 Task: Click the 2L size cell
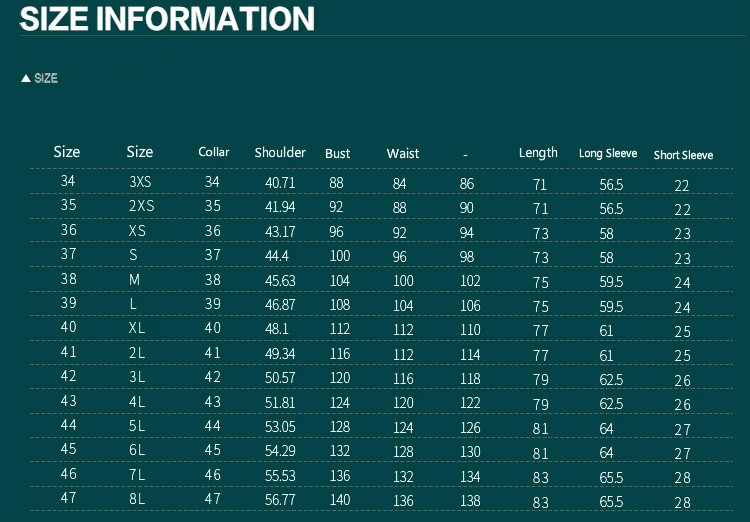point(137,353)
